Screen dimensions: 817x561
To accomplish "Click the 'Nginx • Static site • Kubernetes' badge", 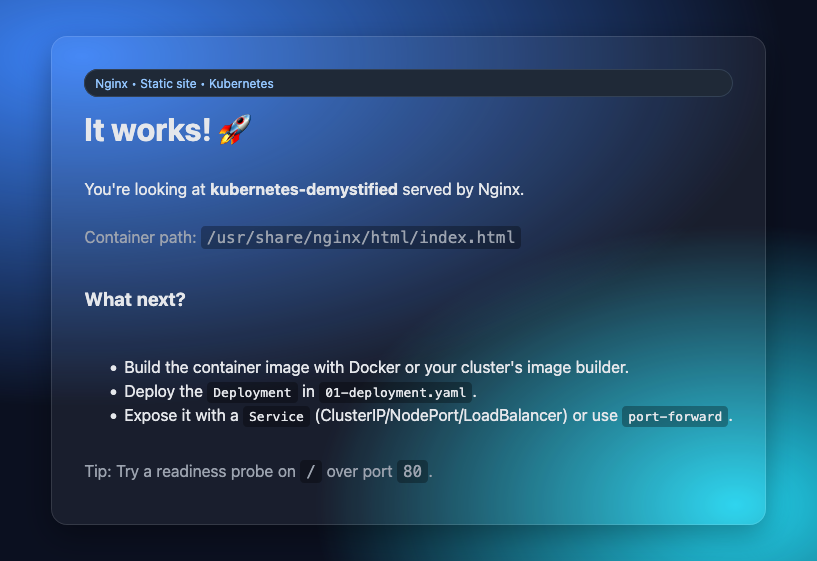I will 408,83.
